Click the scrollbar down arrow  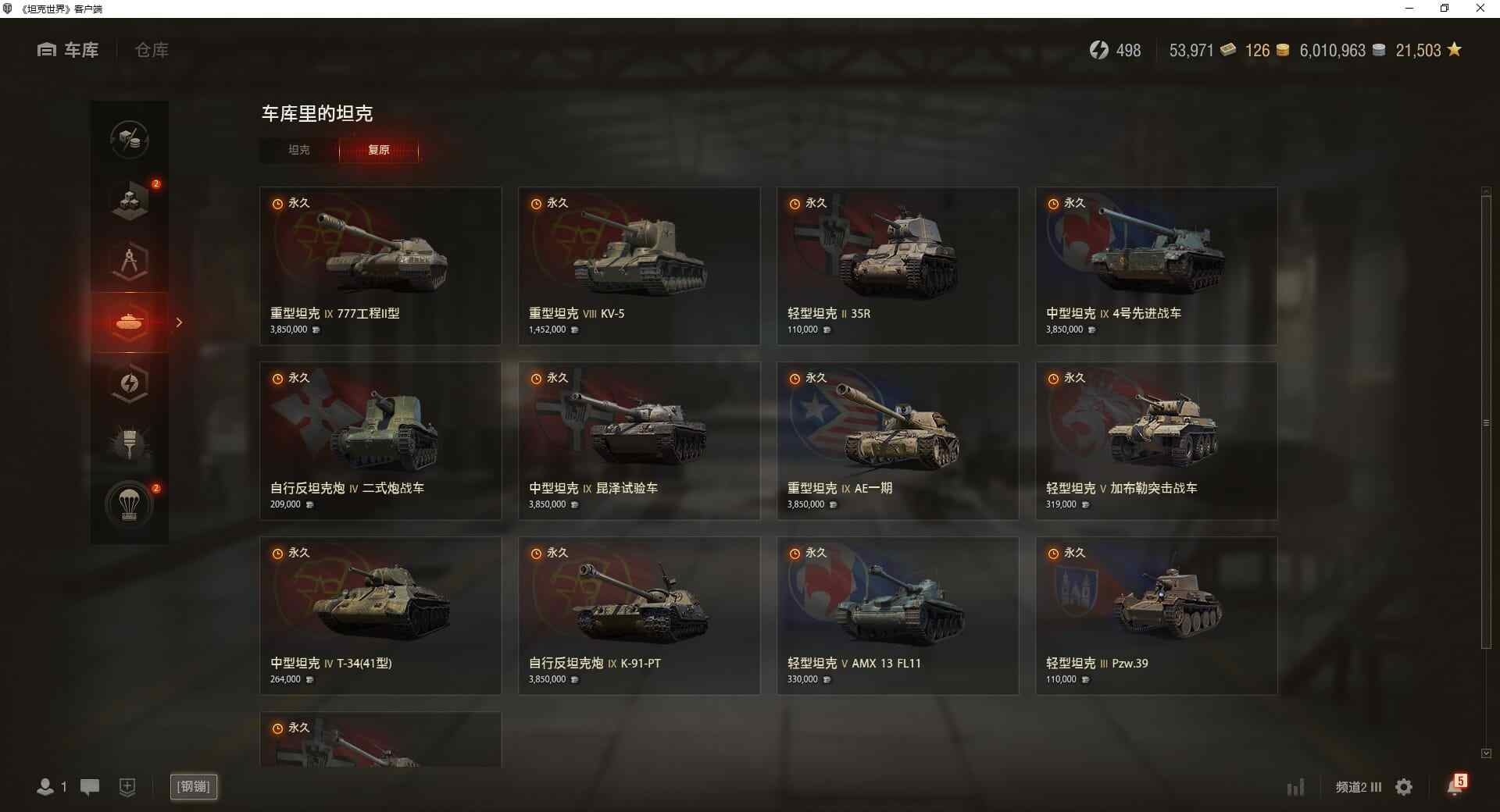coord(1486,753)
